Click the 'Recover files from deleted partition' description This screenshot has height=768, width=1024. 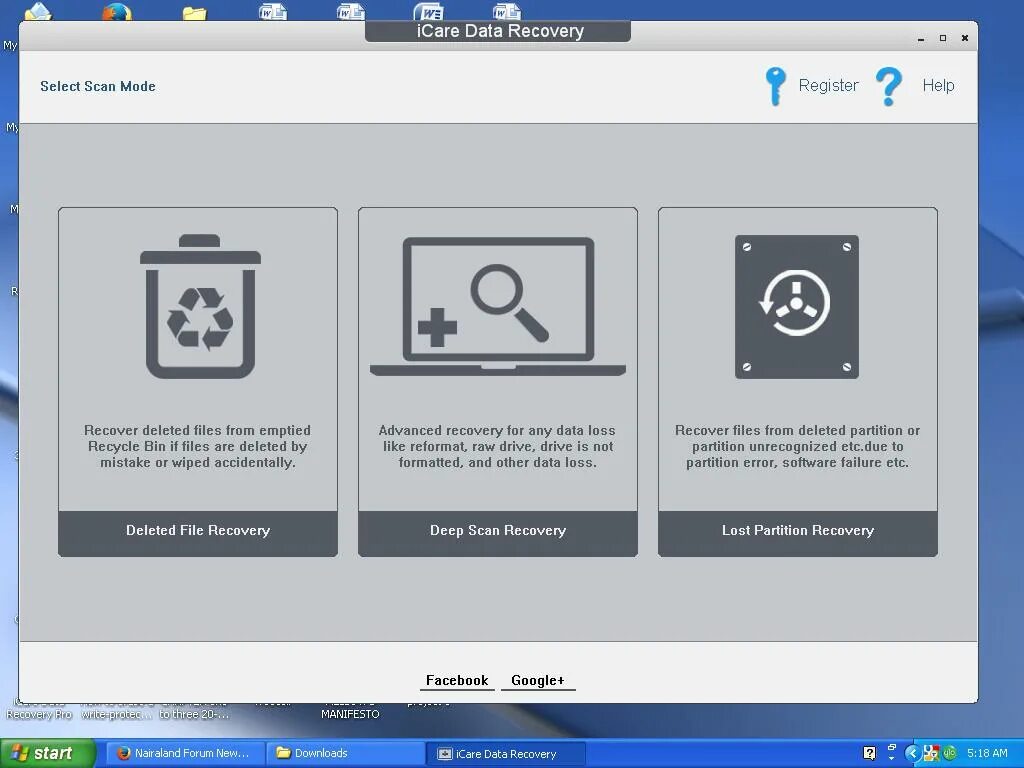coord(797,447)
